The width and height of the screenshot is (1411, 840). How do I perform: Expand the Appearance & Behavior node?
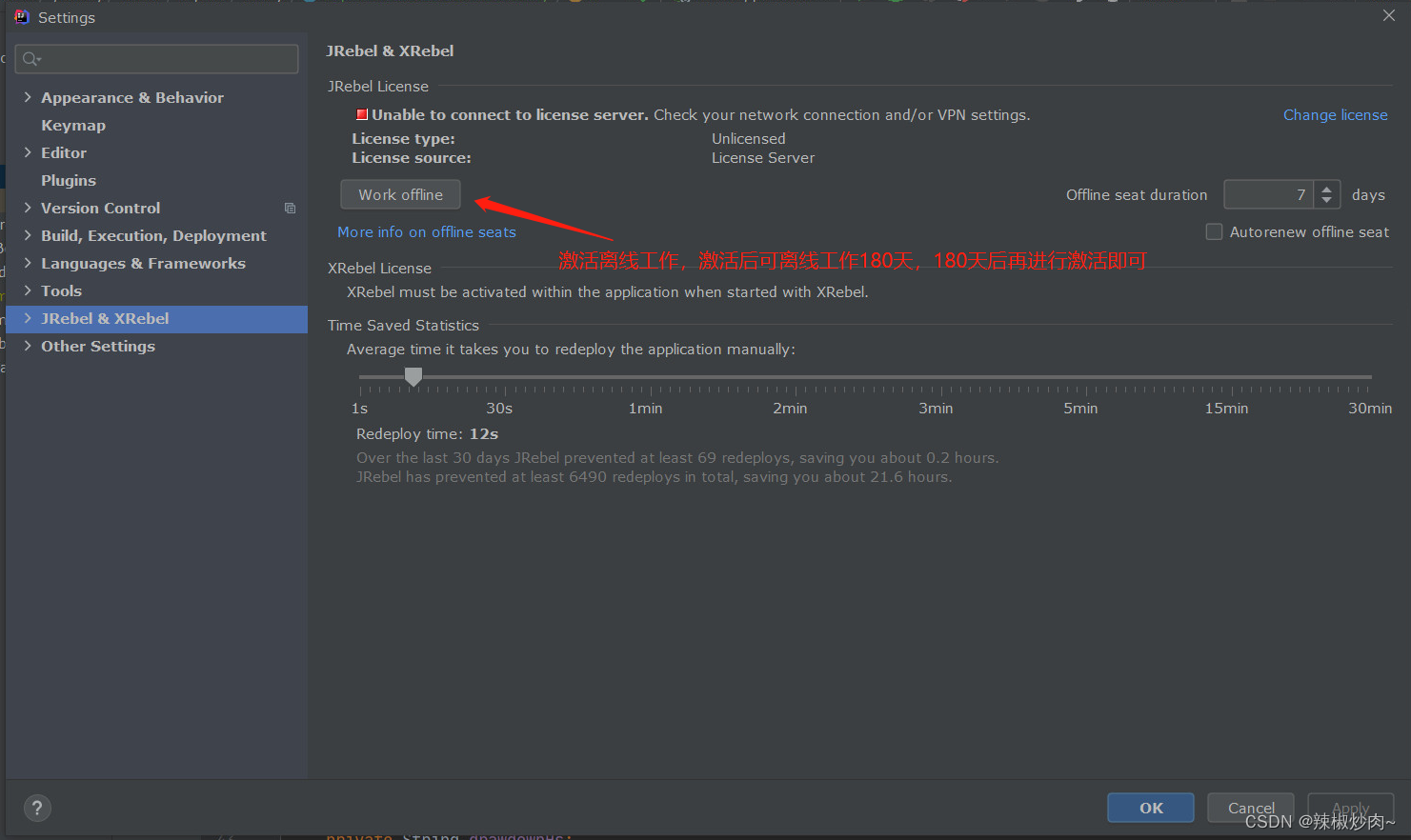click(x=28, y=97)
